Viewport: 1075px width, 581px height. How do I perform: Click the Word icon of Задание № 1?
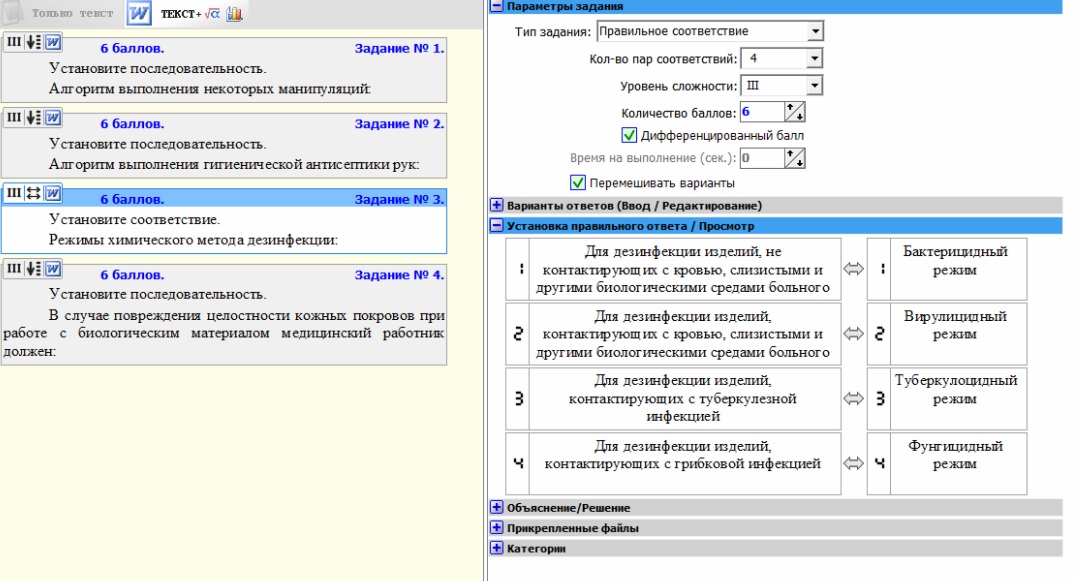click(53, 42)
